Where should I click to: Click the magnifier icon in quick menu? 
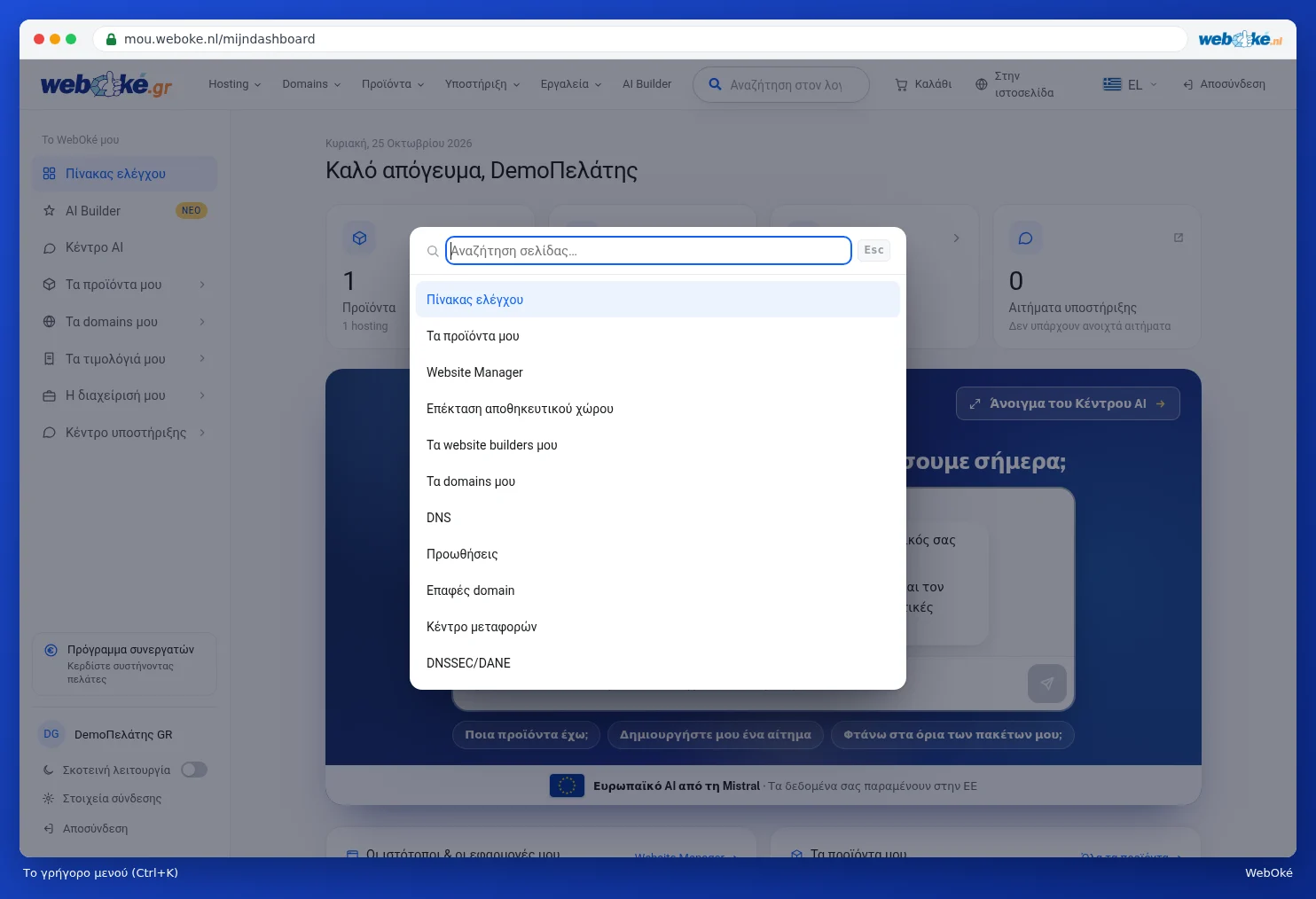(433, 251)
